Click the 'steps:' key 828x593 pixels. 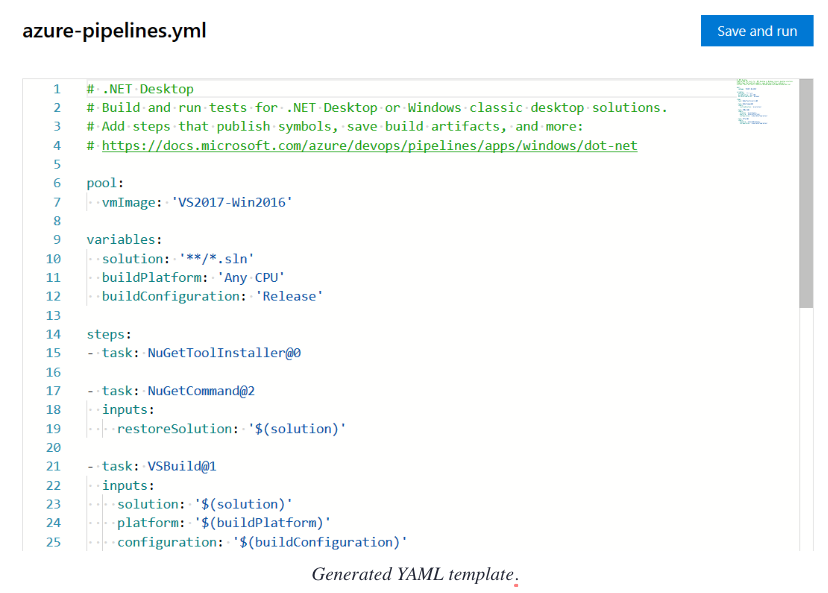(x=109, y=334)
